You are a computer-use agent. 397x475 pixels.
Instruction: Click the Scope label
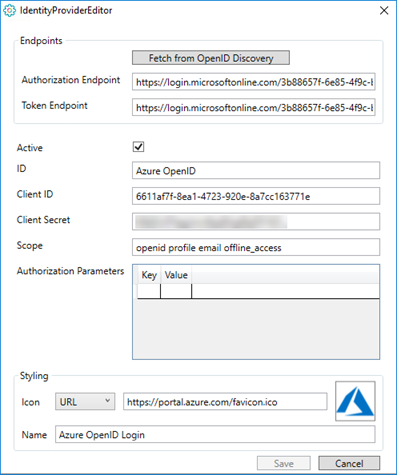[x=30, y=246]
